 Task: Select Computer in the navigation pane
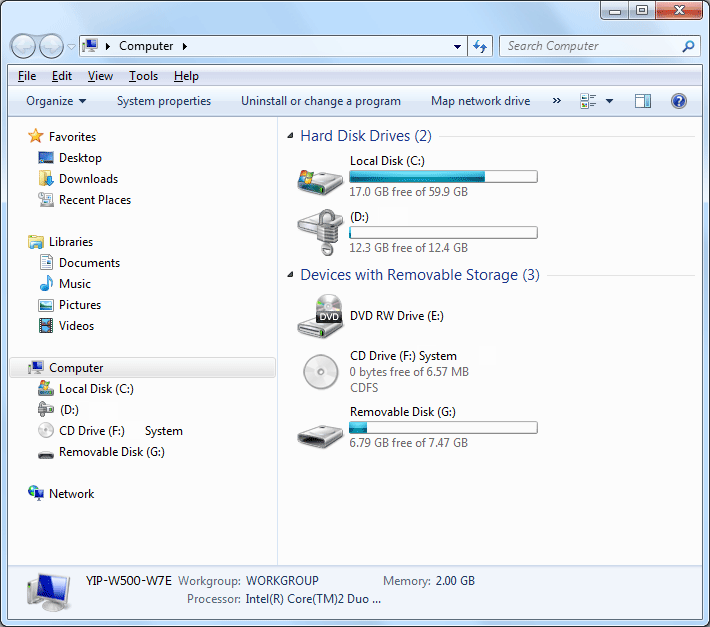(143, 368)
